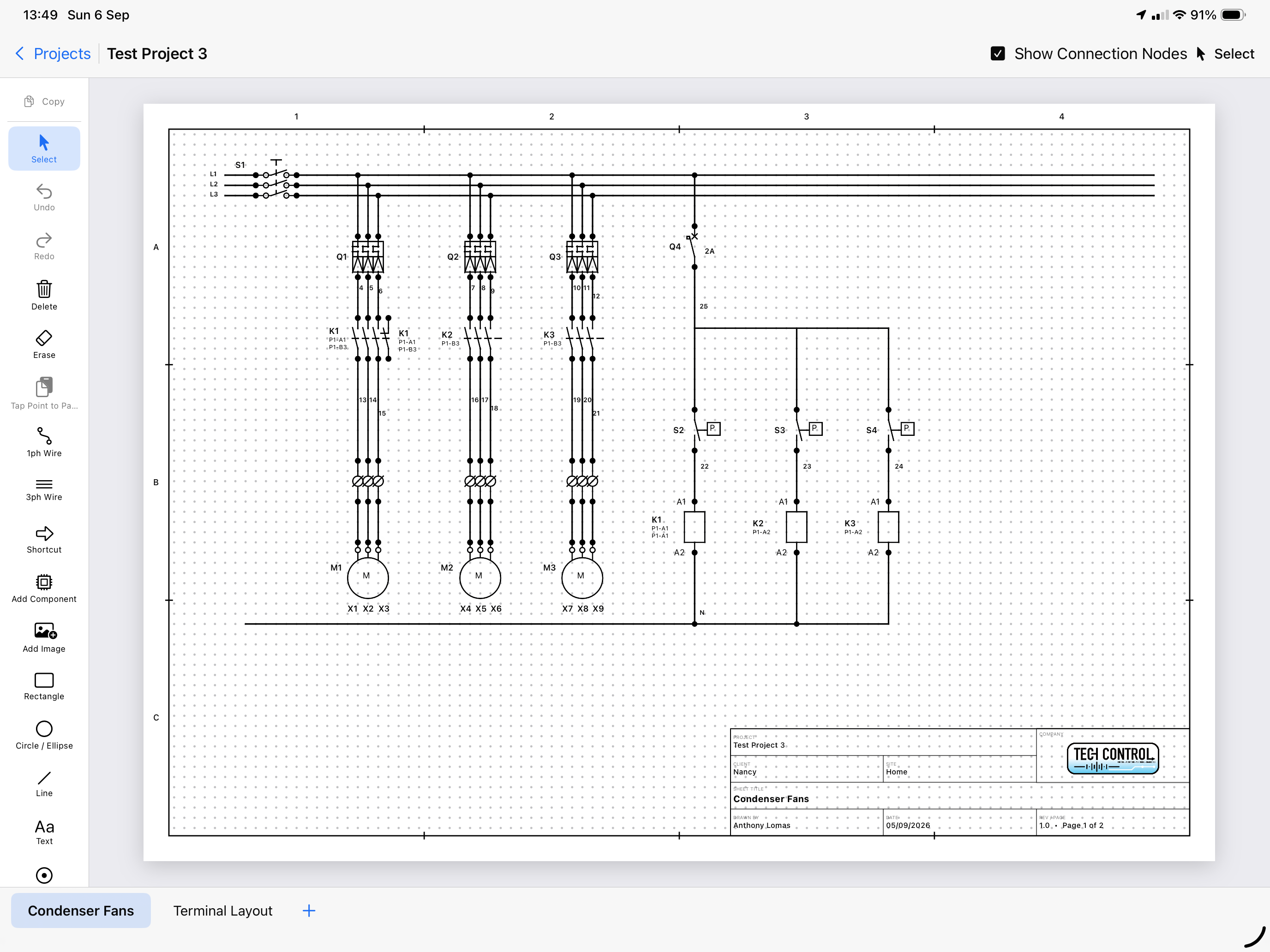Select the Q2 circuit breaker component
Viewport: 1270px width, 952px height.
click(x=480, y=256)
